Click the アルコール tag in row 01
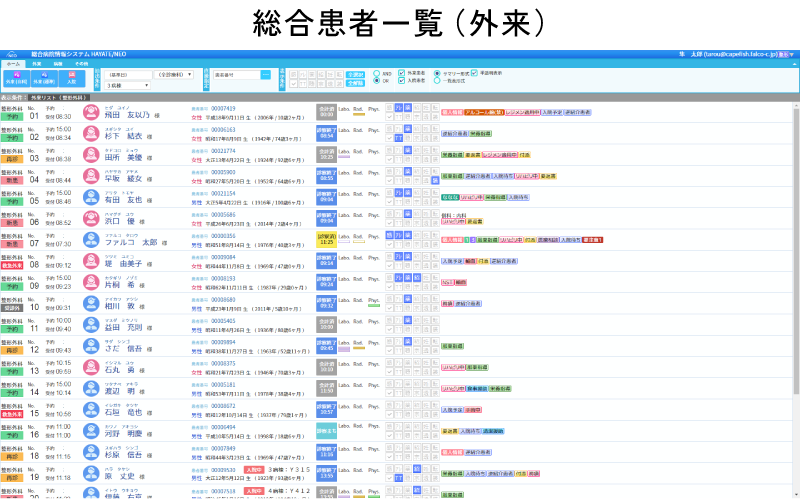 [484, 112]
